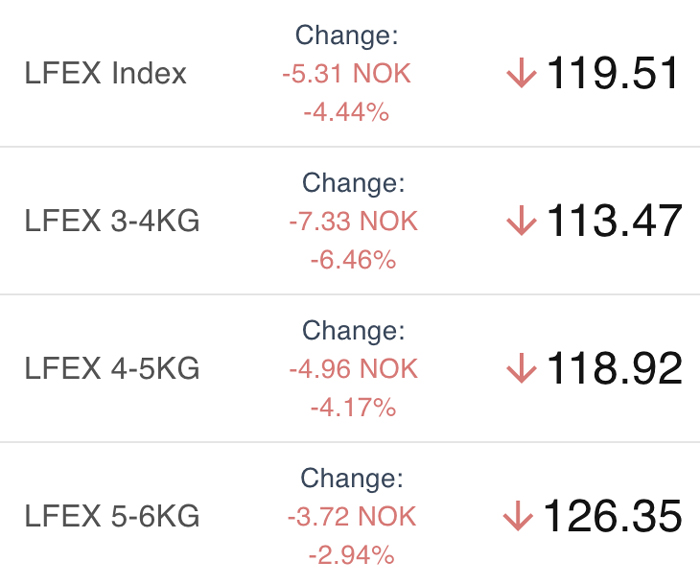Click the -6.46% percentage change
The image size is (700, 585).
(x=354, y=259)
